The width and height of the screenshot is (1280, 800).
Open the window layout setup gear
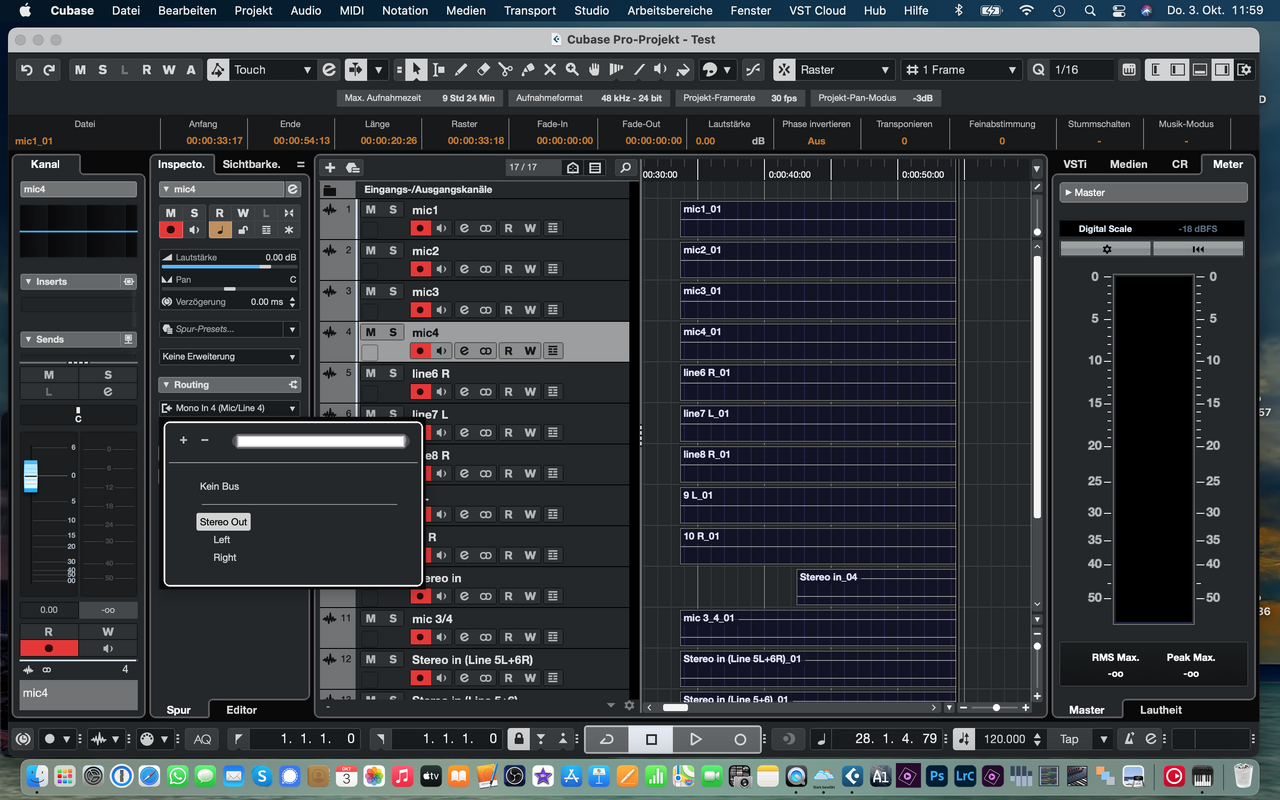pyautogui.click(x=1244, y=70)
